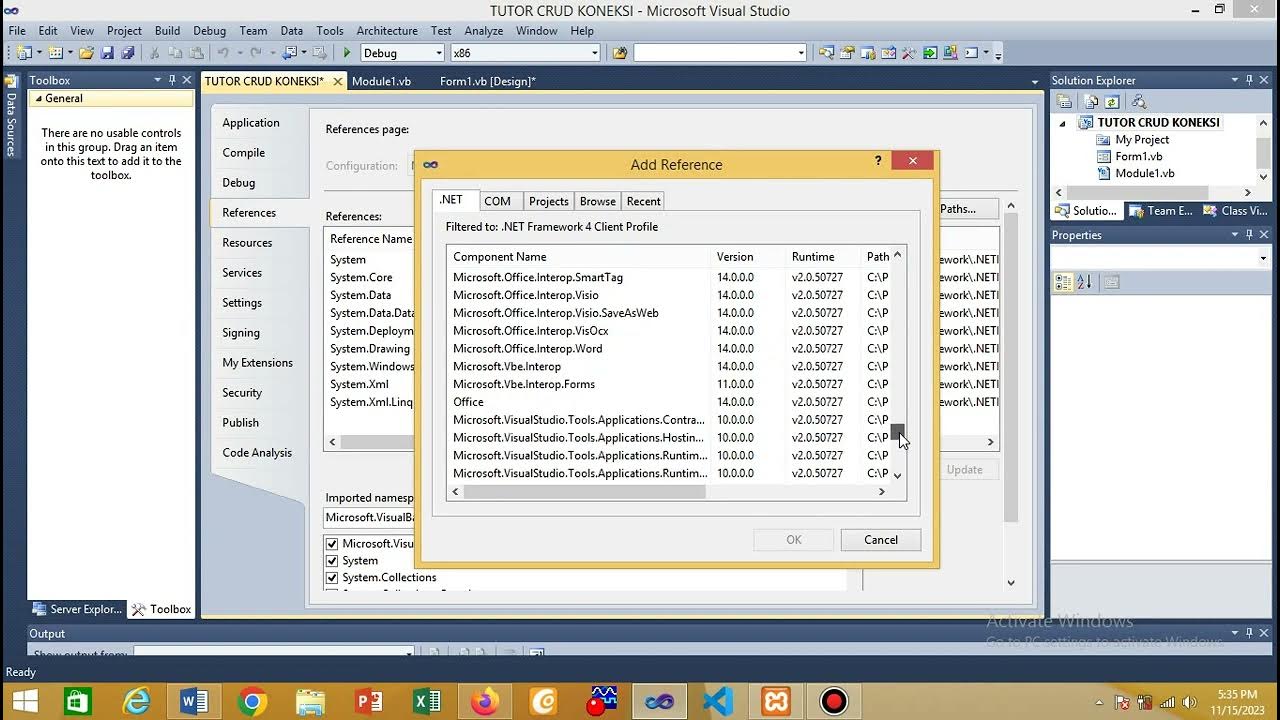Viewport: 1280px width, 720px height.
Task: Open the Architecture menu
Action: (x=387, y=31)
